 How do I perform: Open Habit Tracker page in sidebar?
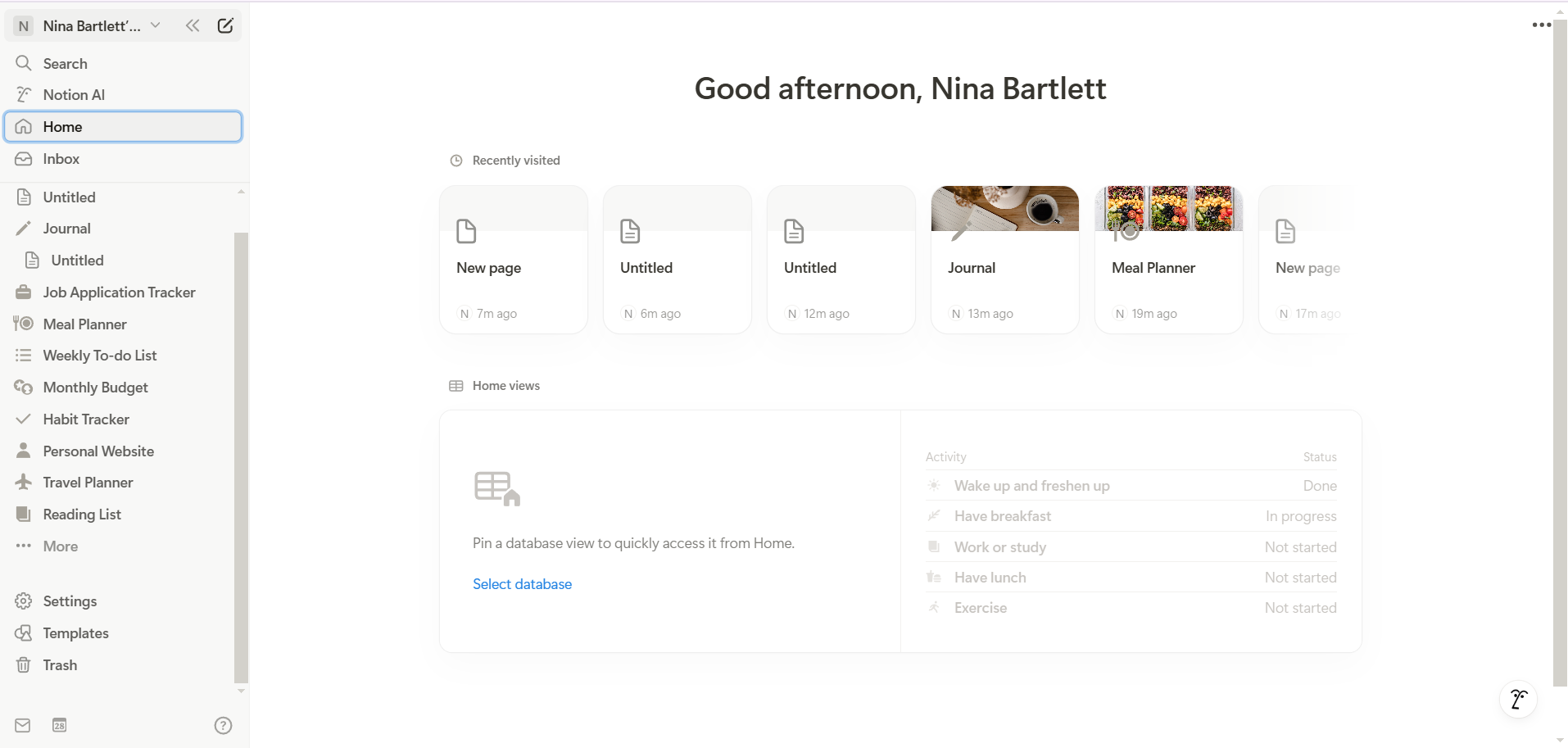pyautogui.click(x=86, y=419)
